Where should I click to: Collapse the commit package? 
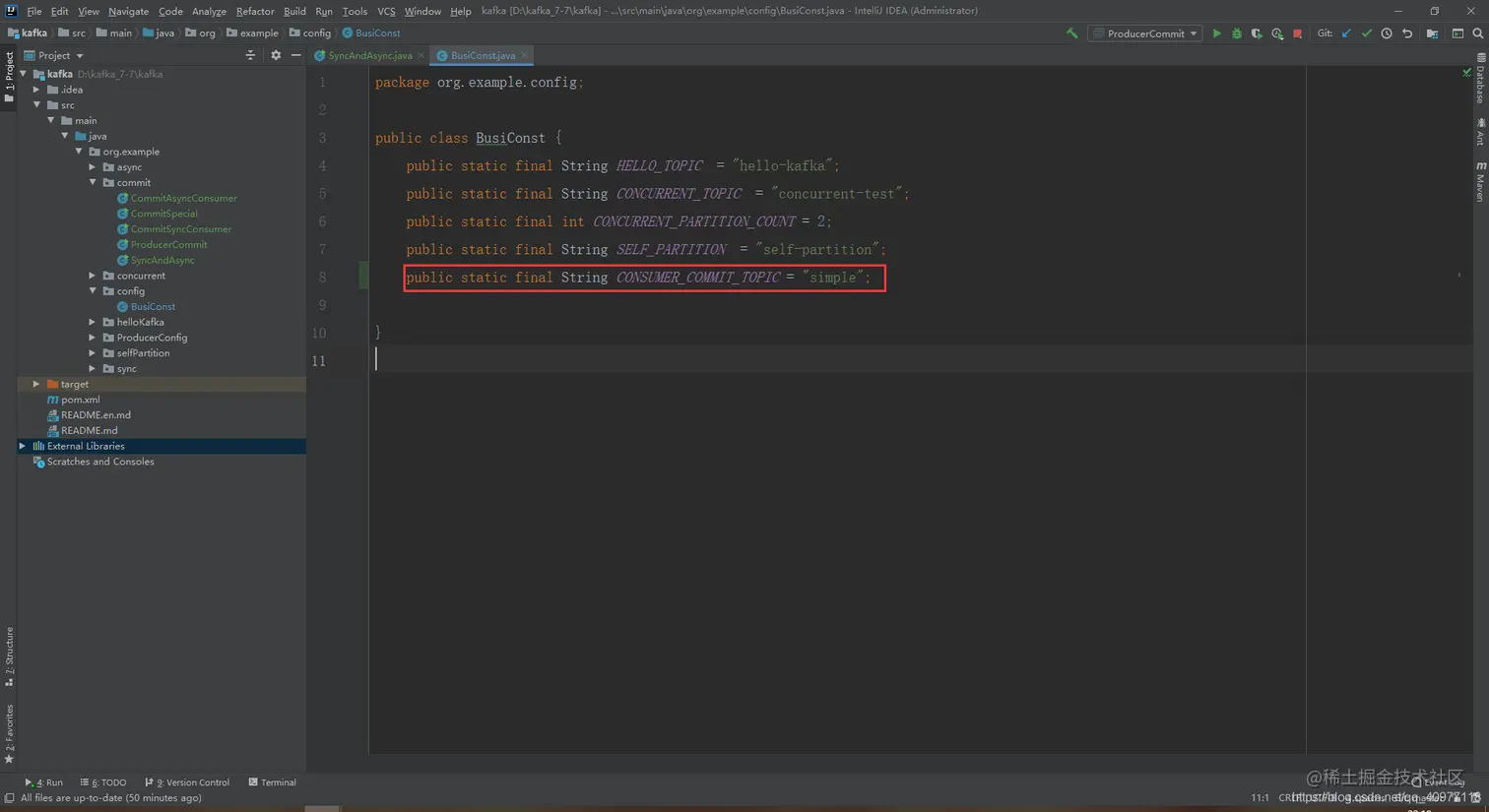(94, 183)
